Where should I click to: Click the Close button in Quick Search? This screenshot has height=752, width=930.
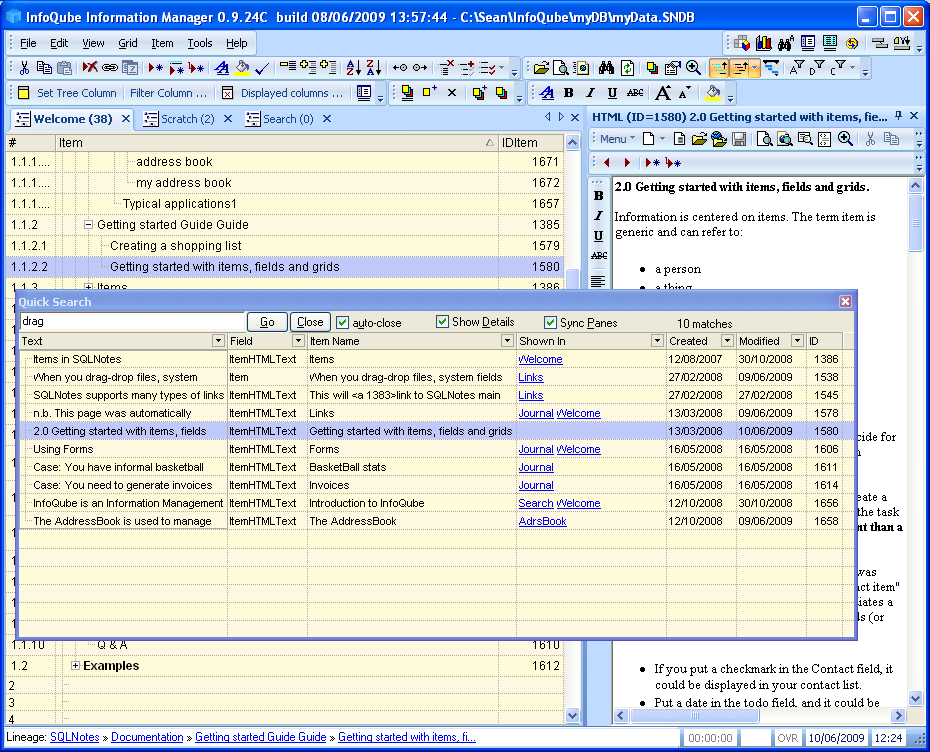[x=310, y=322]
